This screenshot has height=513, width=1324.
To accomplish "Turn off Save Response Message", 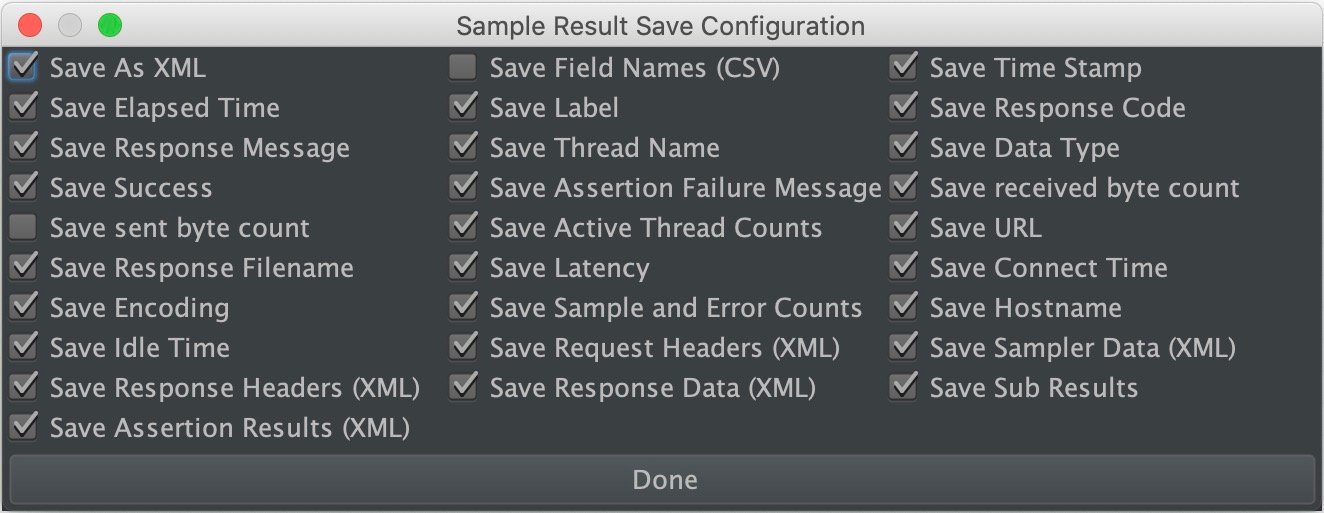I will coord(23,148).
